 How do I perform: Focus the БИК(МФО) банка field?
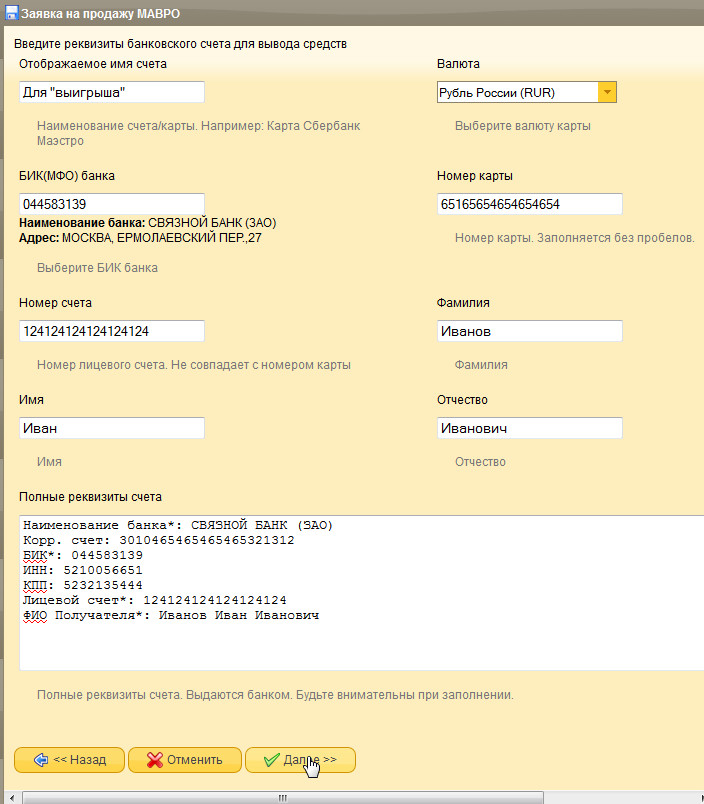[x=112, y=204]
